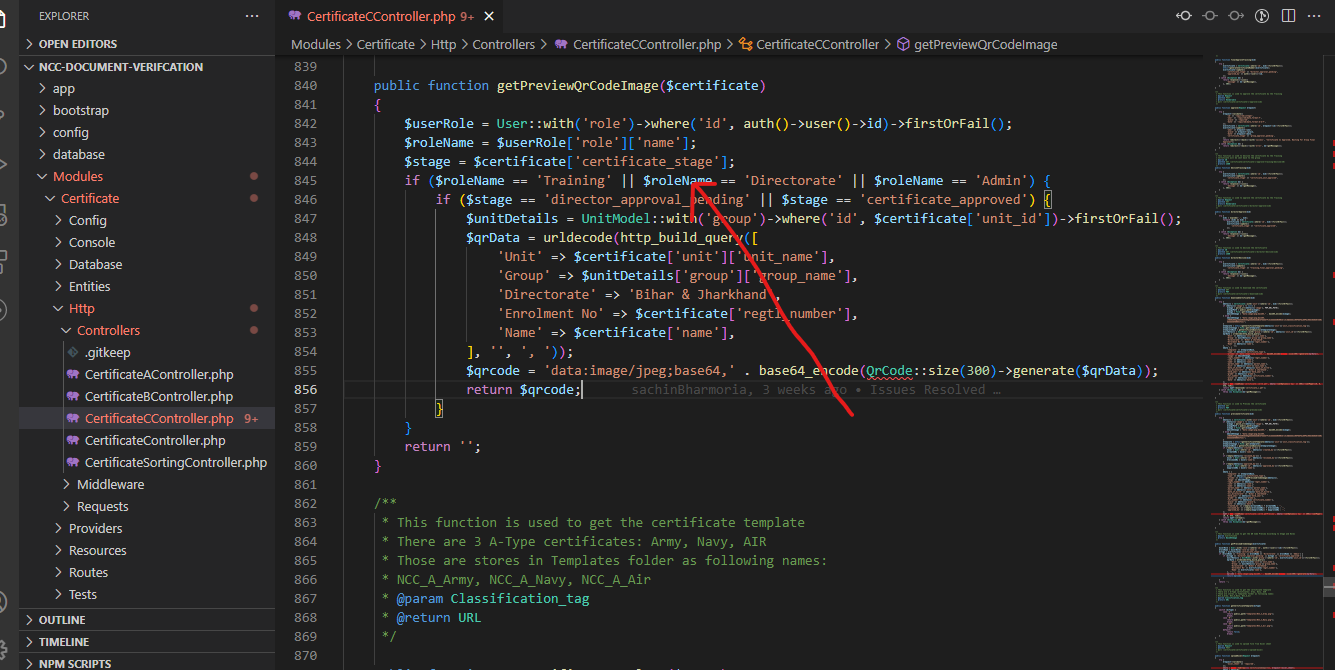
Task: Expand the Middleware folder chevron
Action: [x=67, y=485]
